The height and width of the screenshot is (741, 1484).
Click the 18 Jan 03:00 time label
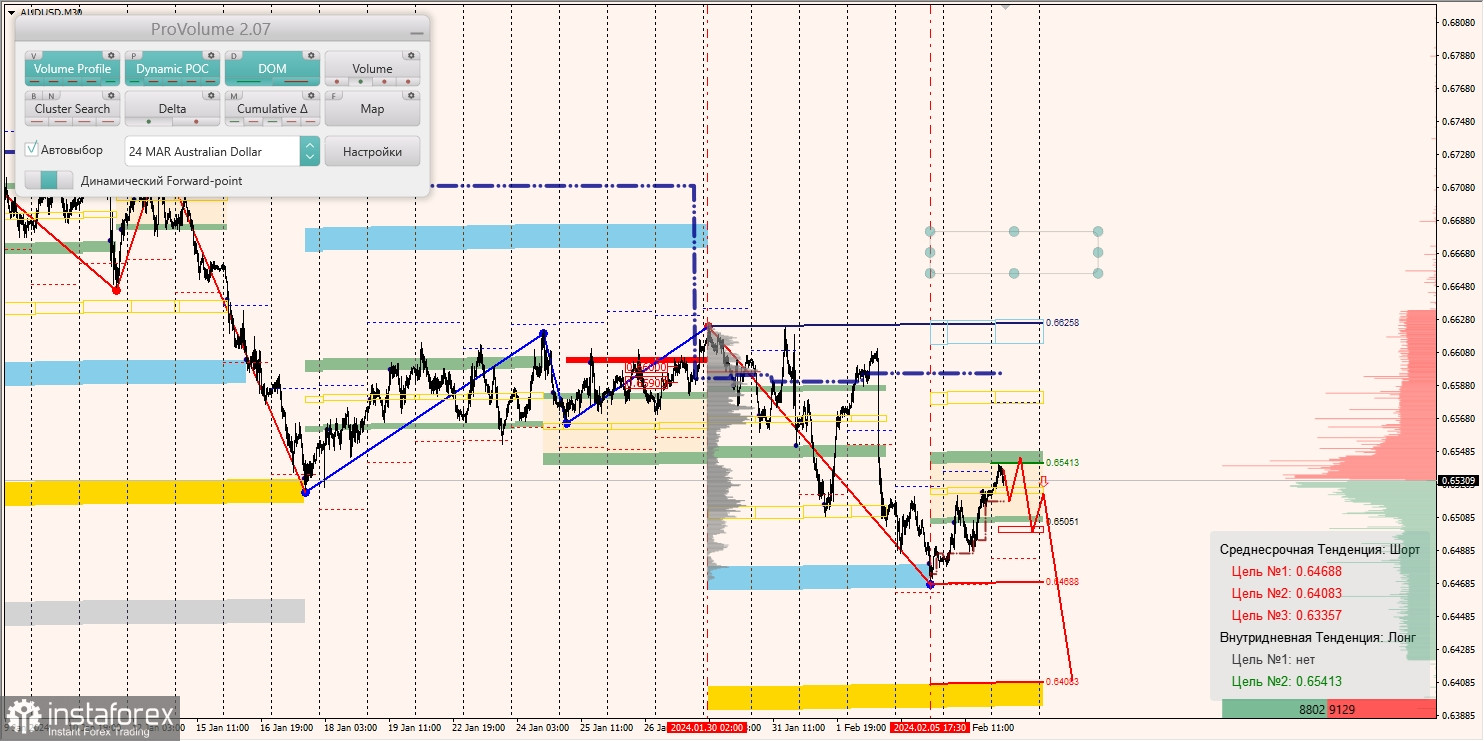tap(352, 727)
